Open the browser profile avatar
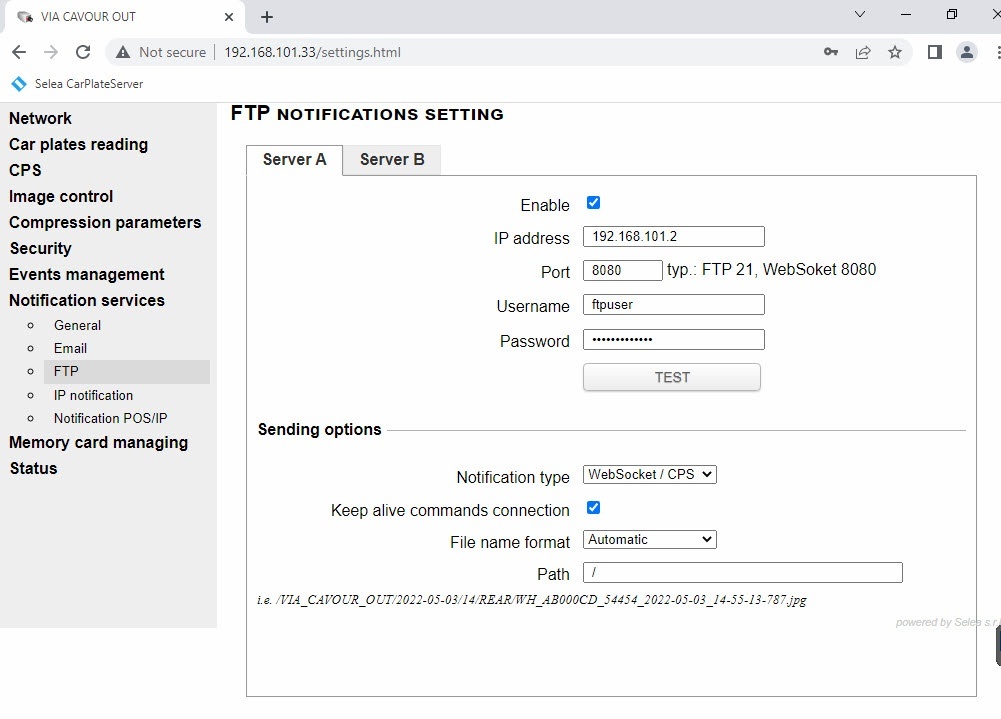1001x719 pixels. (966, 52)
